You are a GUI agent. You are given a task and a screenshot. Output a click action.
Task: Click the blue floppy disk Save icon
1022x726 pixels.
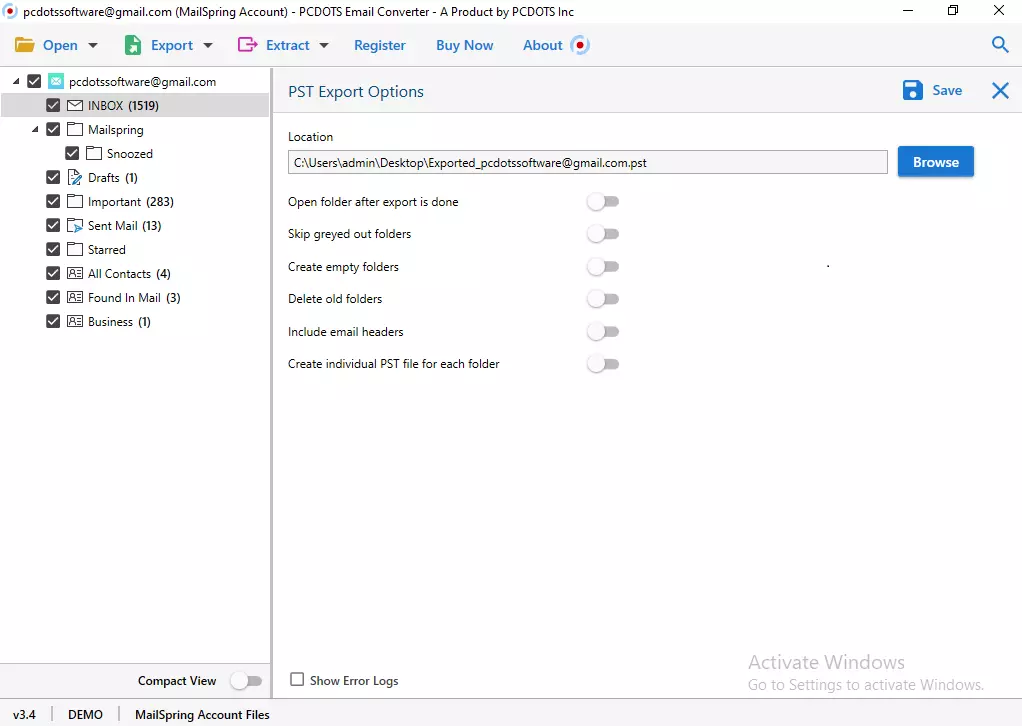pyautogui.click(x=912, y=90)
